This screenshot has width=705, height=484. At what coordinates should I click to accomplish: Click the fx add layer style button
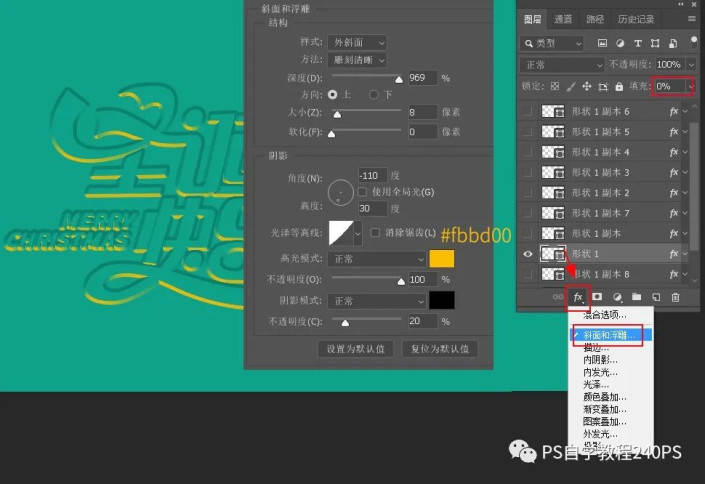[578, 297]
